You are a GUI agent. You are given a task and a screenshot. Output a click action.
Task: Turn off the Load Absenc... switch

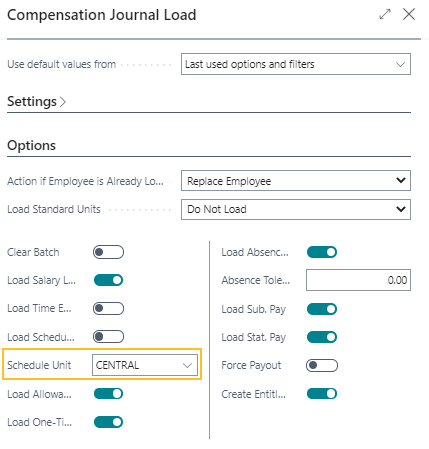click(x=322, y=252)
